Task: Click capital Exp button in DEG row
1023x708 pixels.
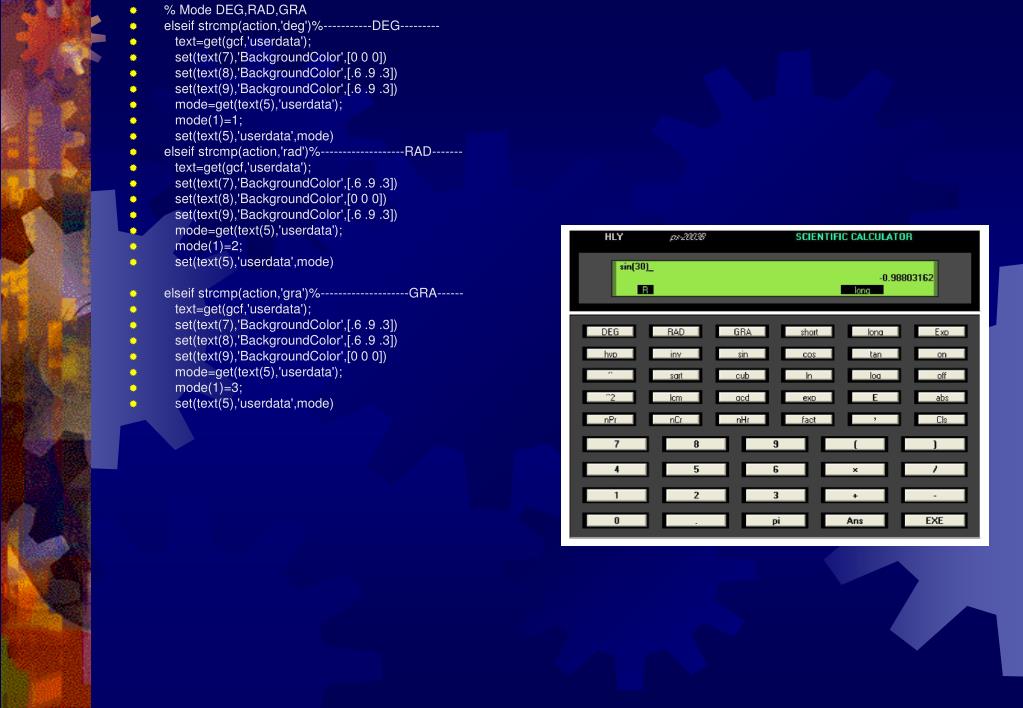Action: coord(941,331)
